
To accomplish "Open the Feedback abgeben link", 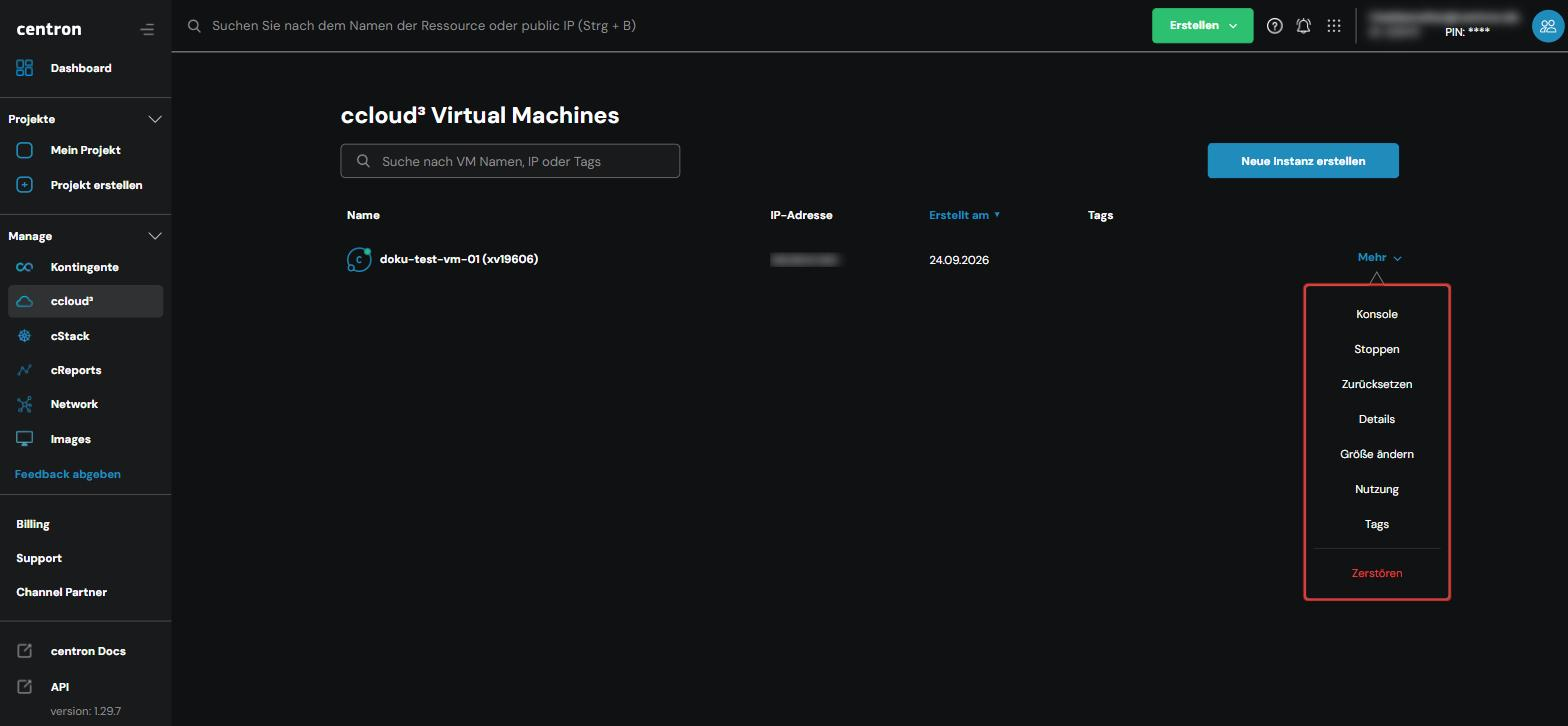I will (68, 474).
